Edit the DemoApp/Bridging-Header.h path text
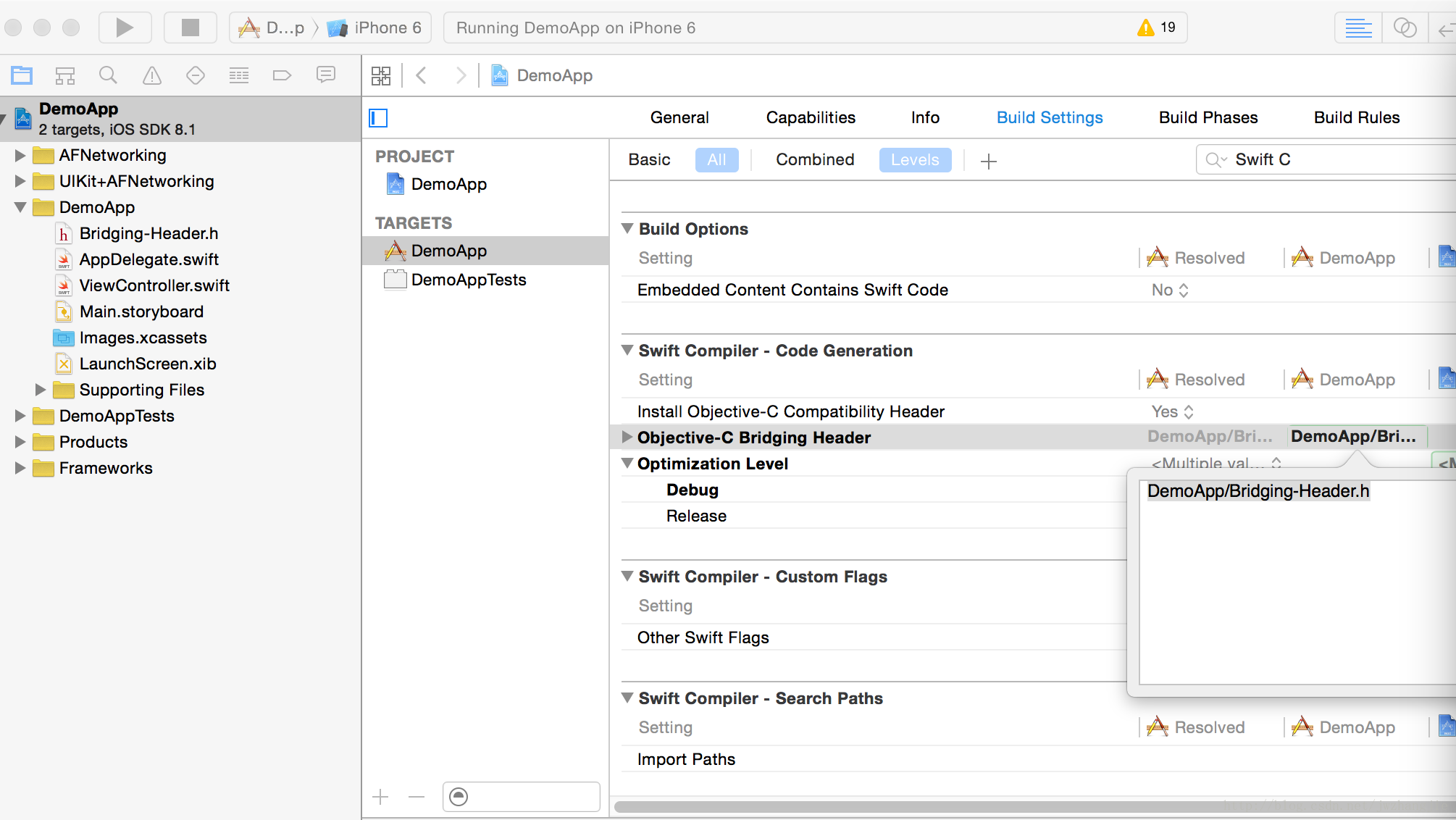The height and width of the screenshot is (820, 1456). coord(1258,491)
